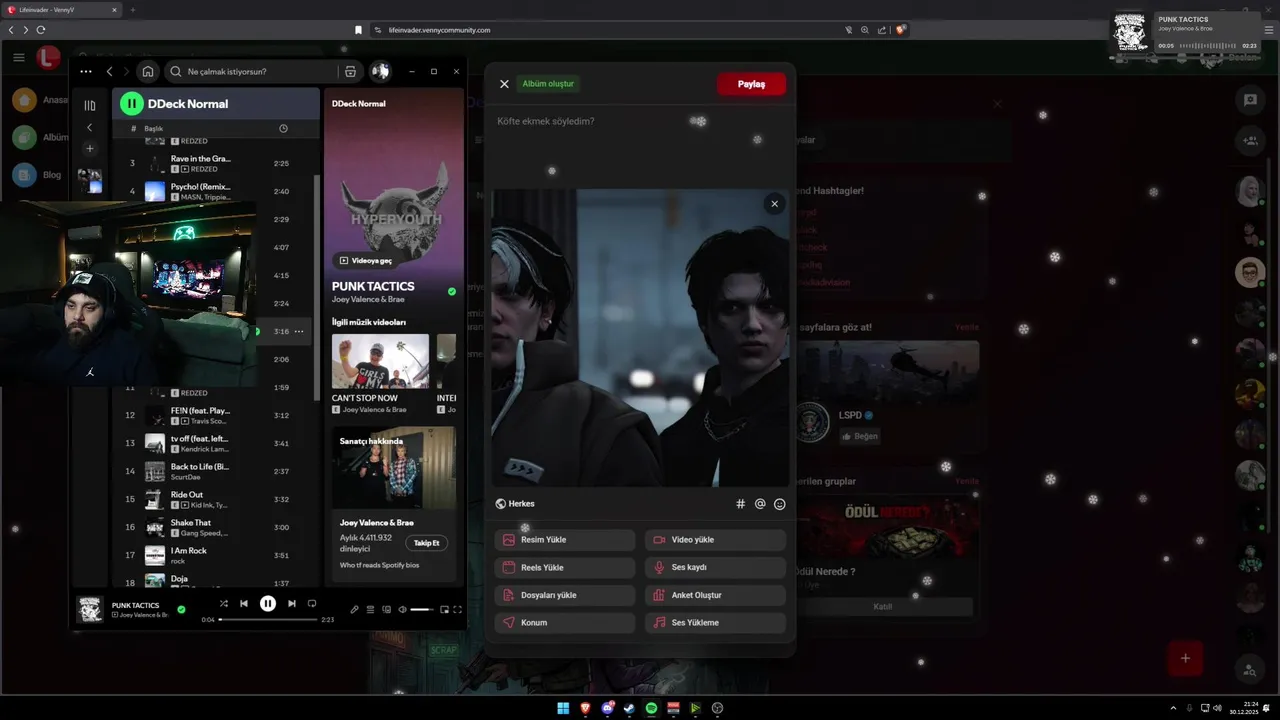Toggle shuffle in Spotify player

[223, 603]
